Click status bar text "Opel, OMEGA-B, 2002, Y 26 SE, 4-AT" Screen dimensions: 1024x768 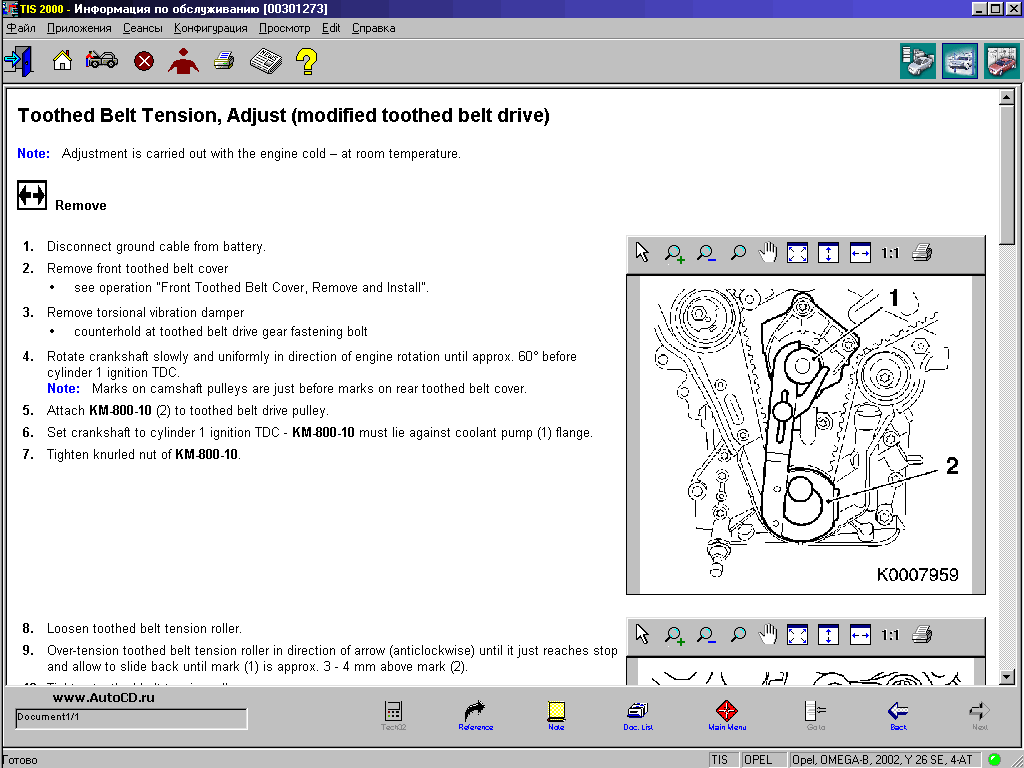tap(882, 760)
